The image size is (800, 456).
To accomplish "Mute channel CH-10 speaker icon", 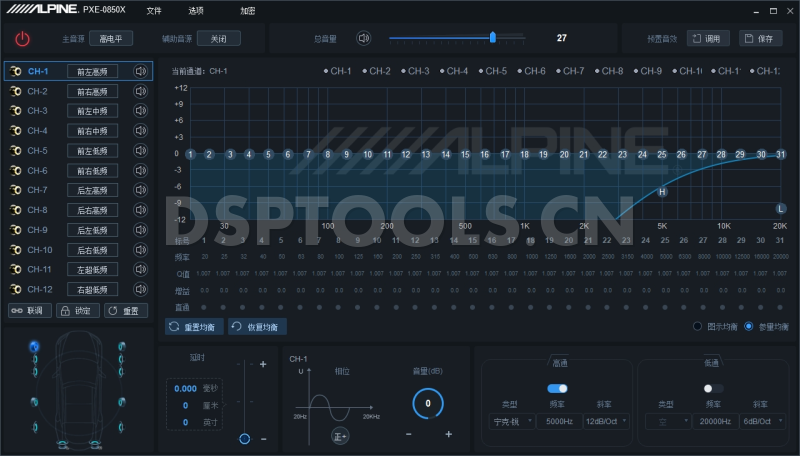I will pyautogui.click(x=140, y=249).
